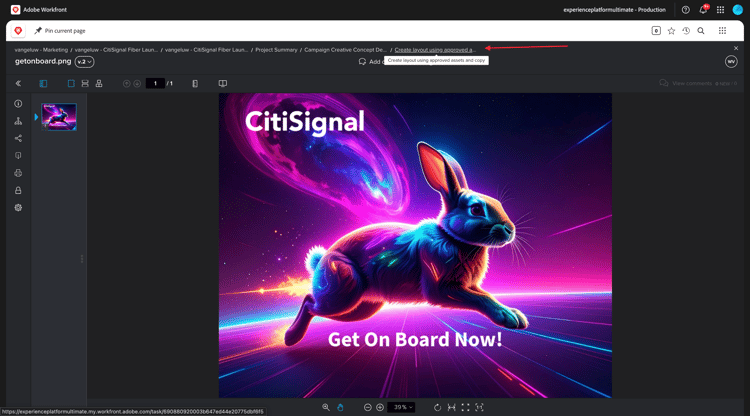Toggle the thumbnails panel
This screenshot has width=750, height=416.
click(43, 83)
